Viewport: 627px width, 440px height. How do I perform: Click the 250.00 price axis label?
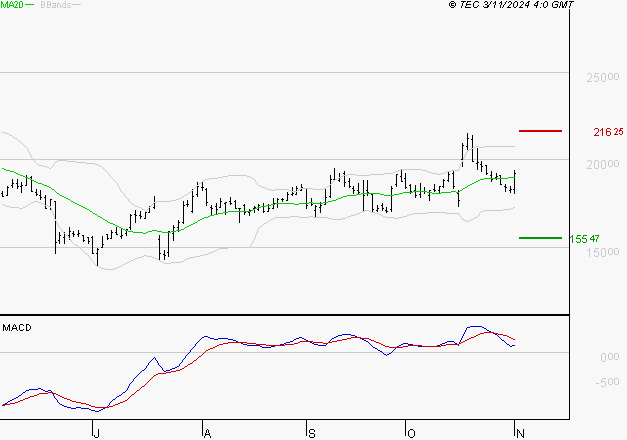coord(603,77)
